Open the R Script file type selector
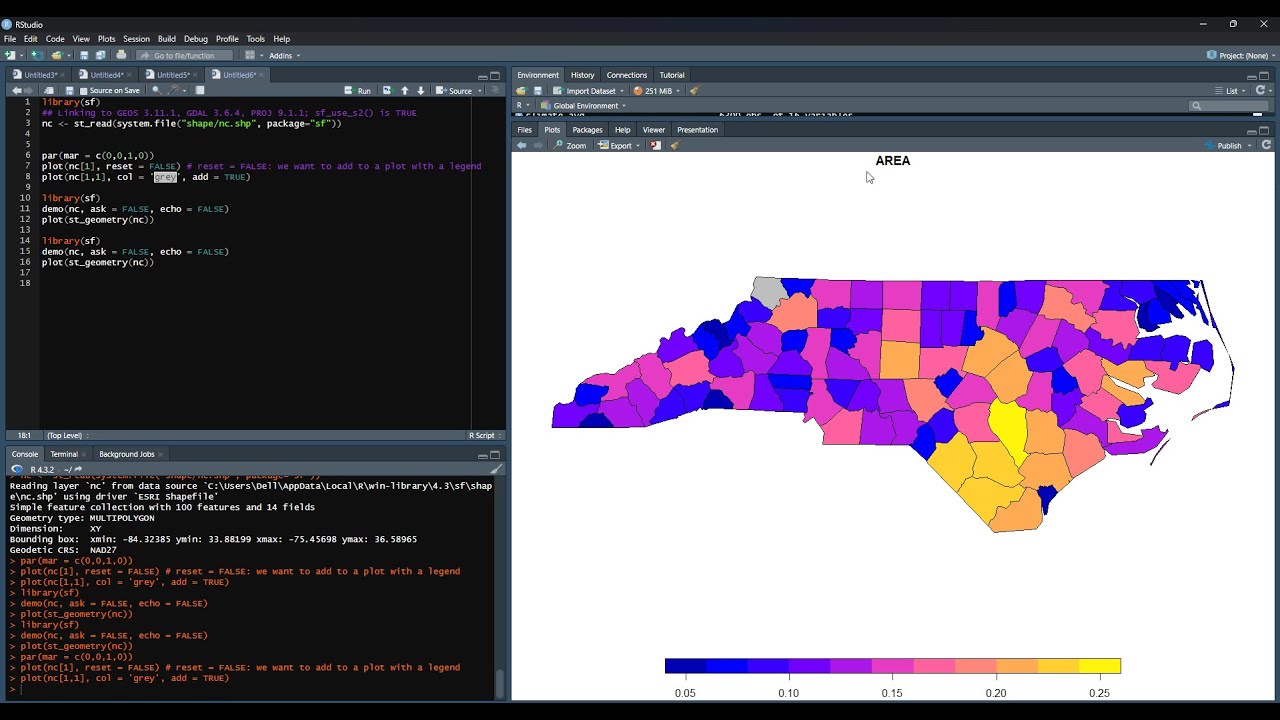This screenshot has height=720, width=1280. 485,435
